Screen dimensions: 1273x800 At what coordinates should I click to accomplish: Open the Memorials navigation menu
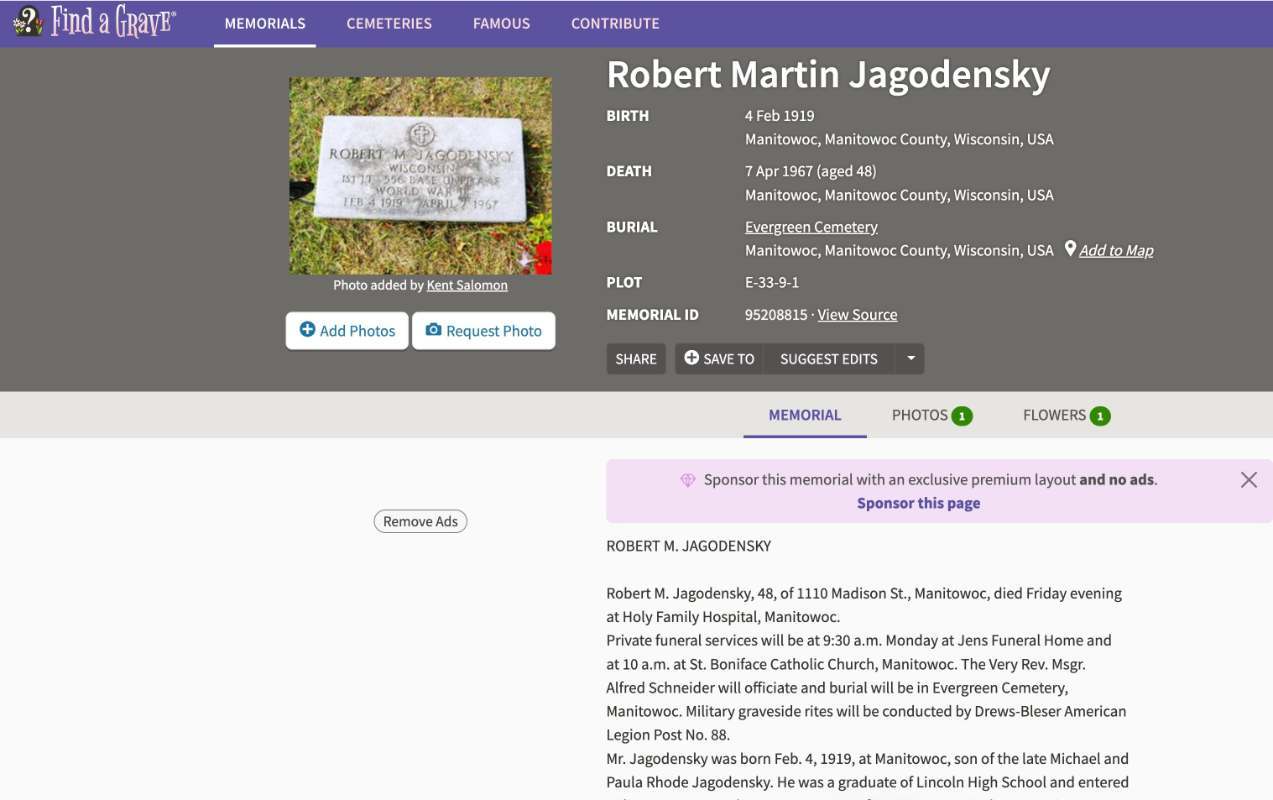(265, 23)
